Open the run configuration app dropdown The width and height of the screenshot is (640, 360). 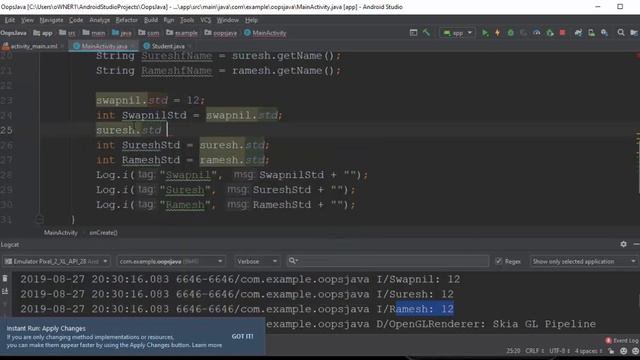457,33
